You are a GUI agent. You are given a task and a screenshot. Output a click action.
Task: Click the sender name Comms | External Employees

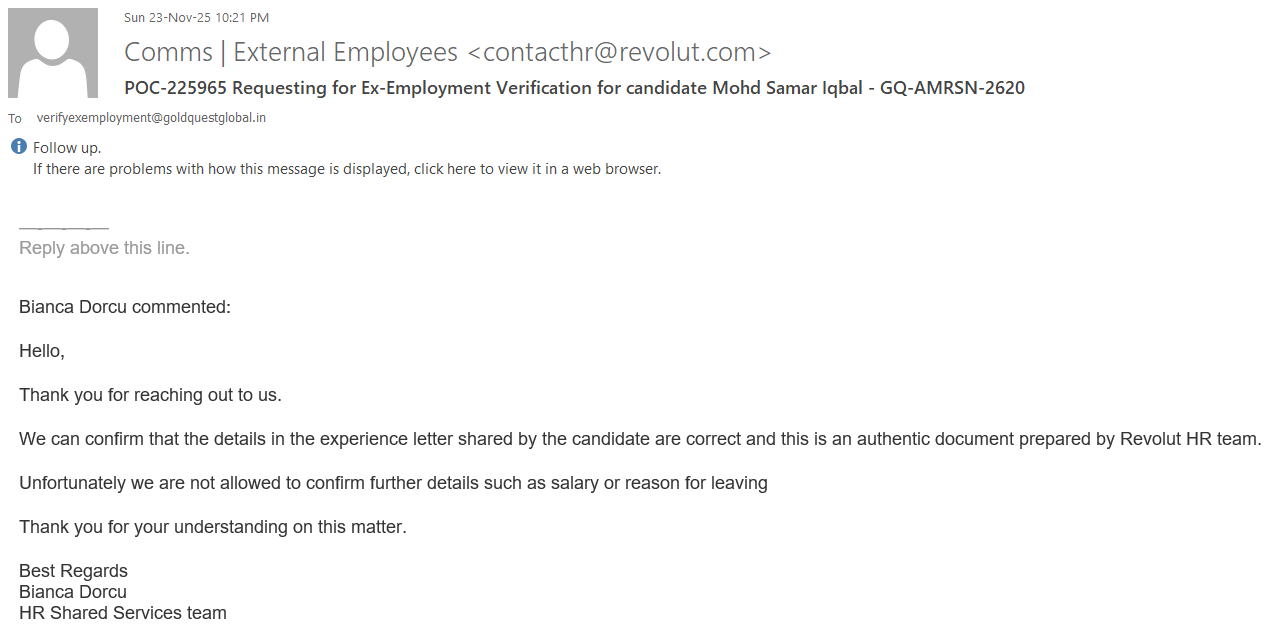[x=290, y=52]
